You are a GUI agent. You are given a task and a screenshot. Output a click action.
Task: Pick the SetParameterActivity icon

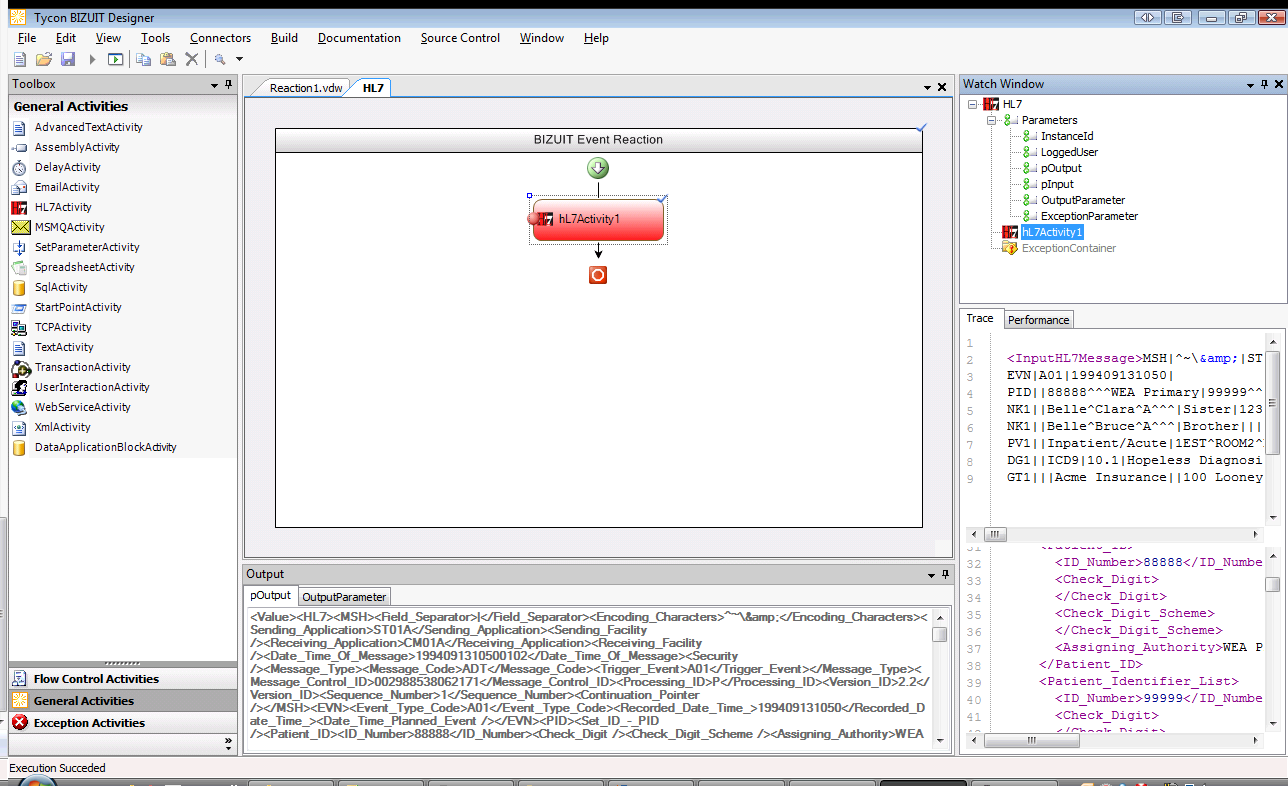point(19,247)
